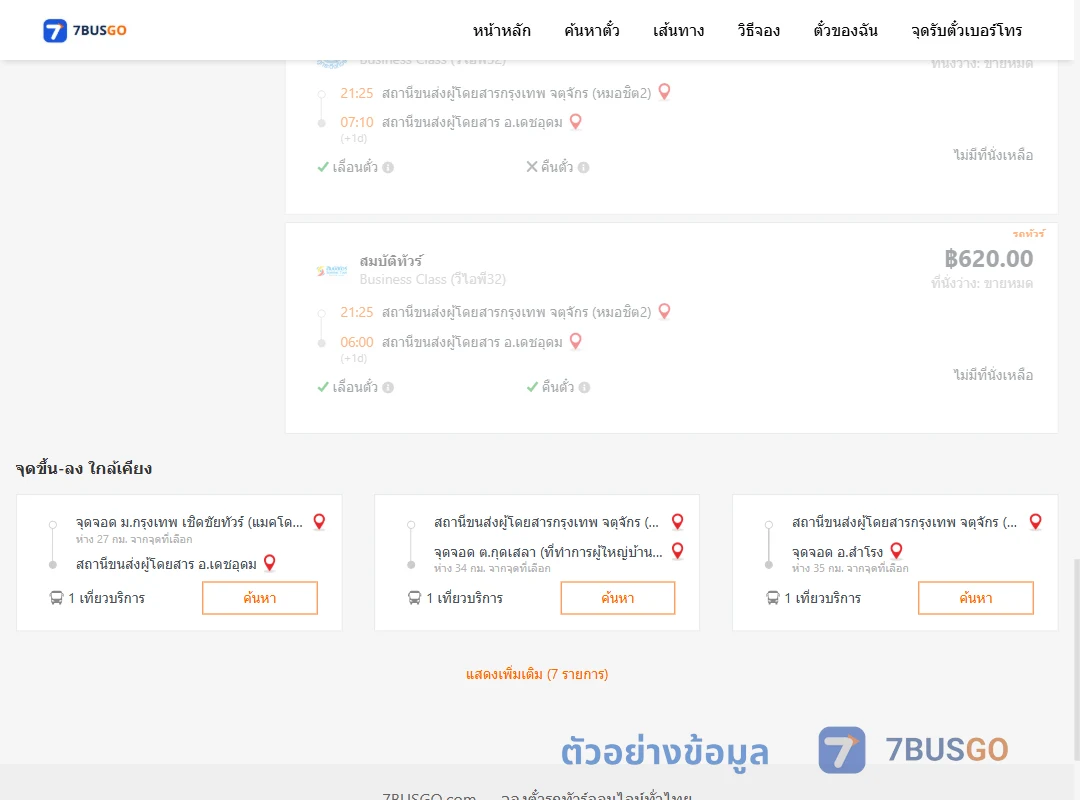Click รถทัวร์ tag on ฿620 trip card
Image resolution: width=1080 pixels, height=800 pixels.
pyautogui.click(x=1028, y=234)
